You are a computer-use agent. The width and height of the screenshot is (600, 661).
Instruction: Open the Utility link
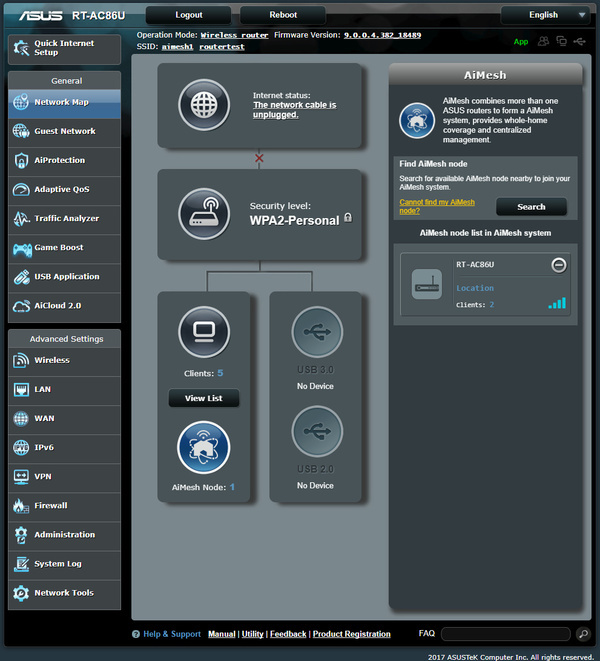tap(252, 634)
